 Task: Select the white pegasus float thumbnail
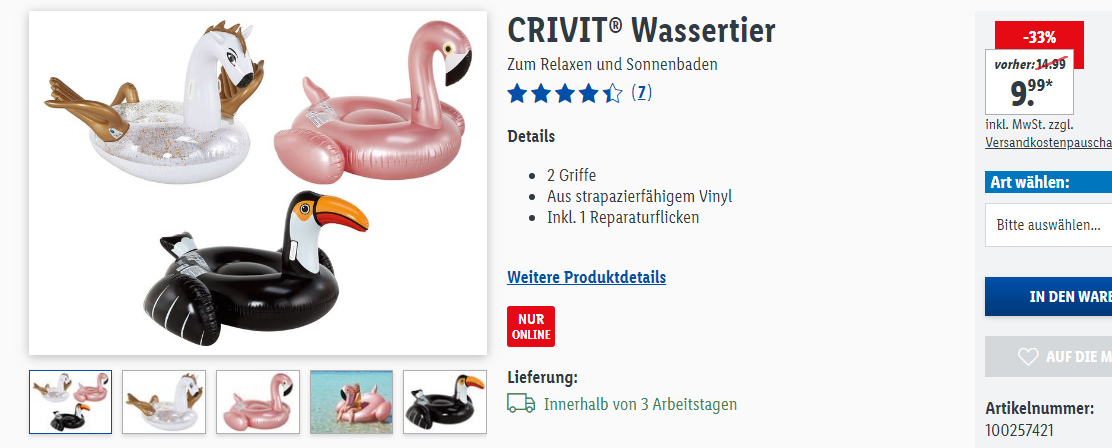[164, 402]
